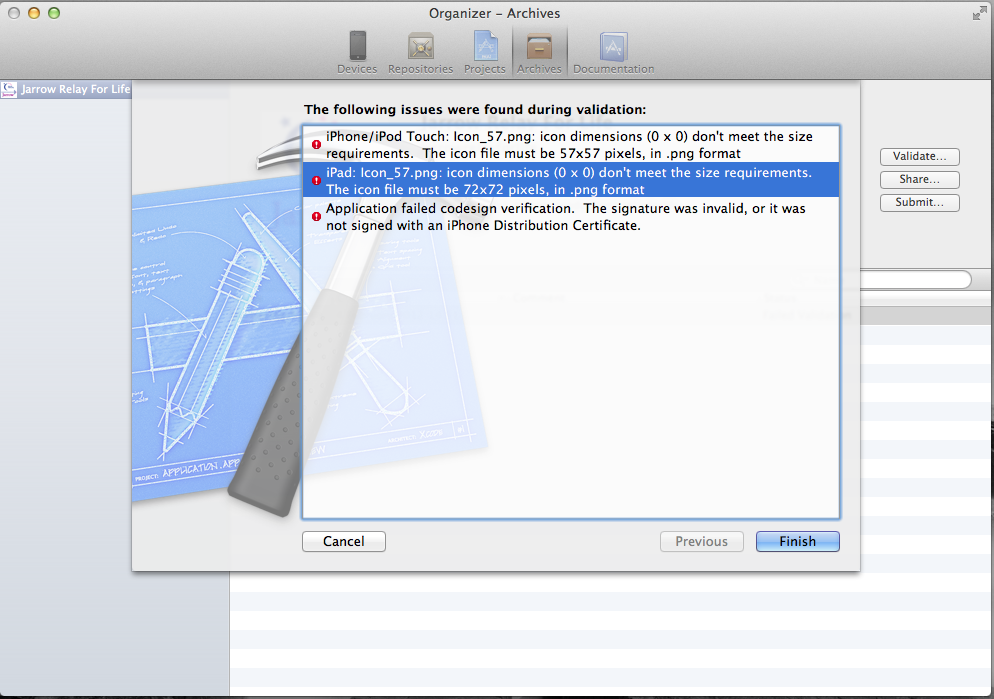Screen dimensions: 994x699
Task: Click the Share... button
Action: click(919, 179)
